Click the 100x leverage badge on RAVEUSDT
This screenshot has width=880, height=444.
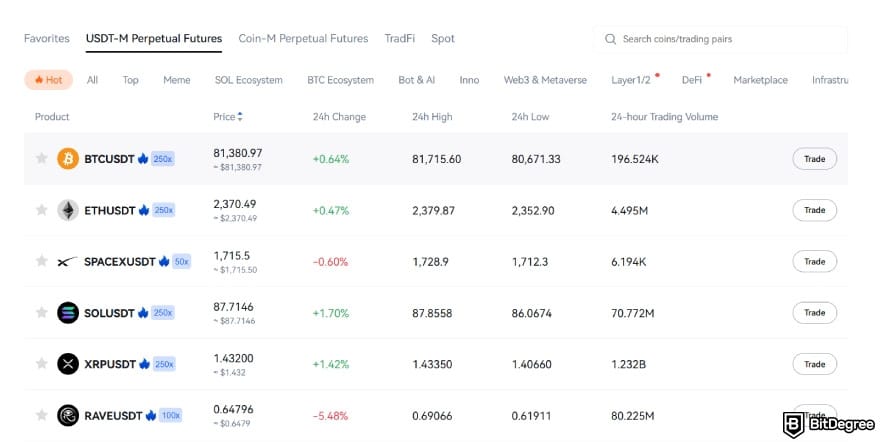click(171, 415)
